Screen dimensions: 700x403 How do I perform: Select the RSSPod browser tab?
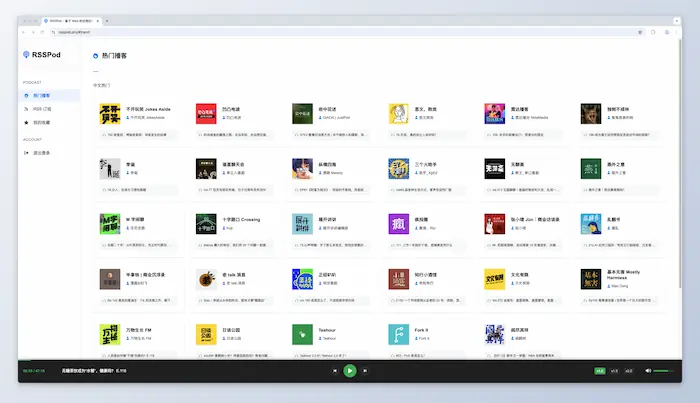(x=71, y=21)
